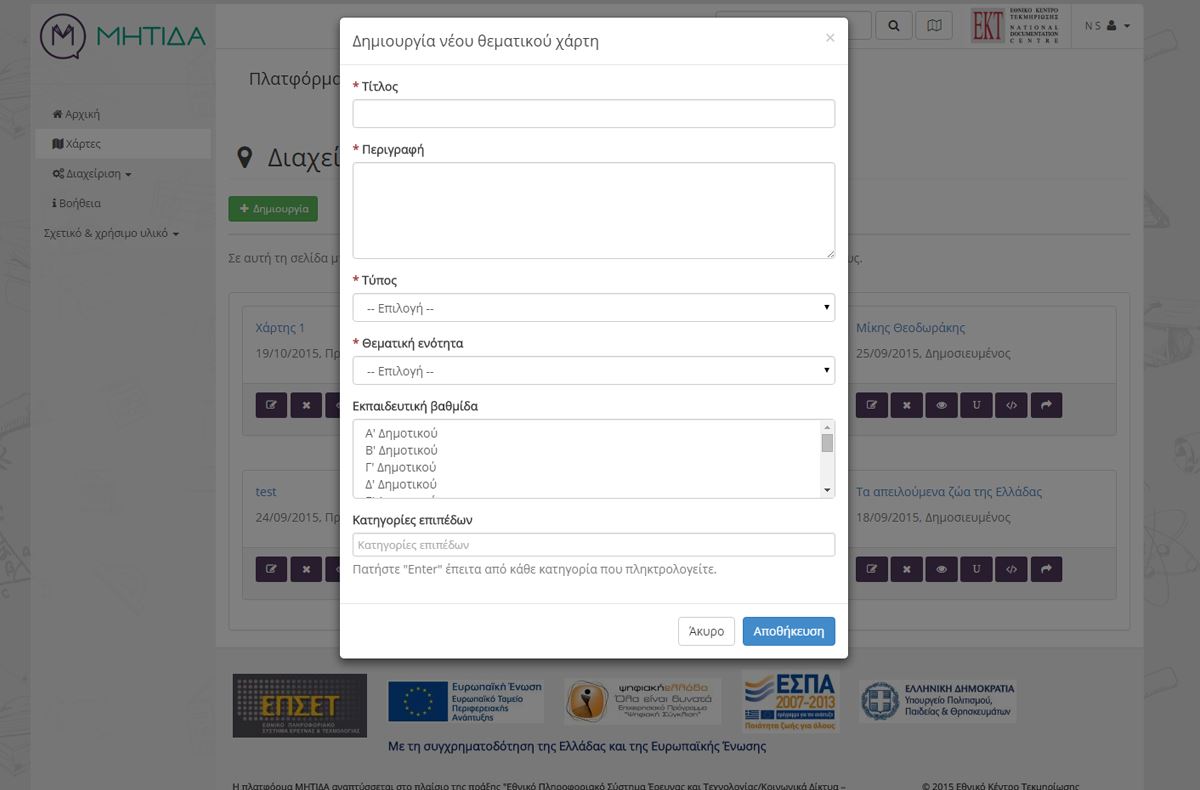
Task: Click edit icon for Μίκης Θεοδωράκης map
Action: pos(872,405)
